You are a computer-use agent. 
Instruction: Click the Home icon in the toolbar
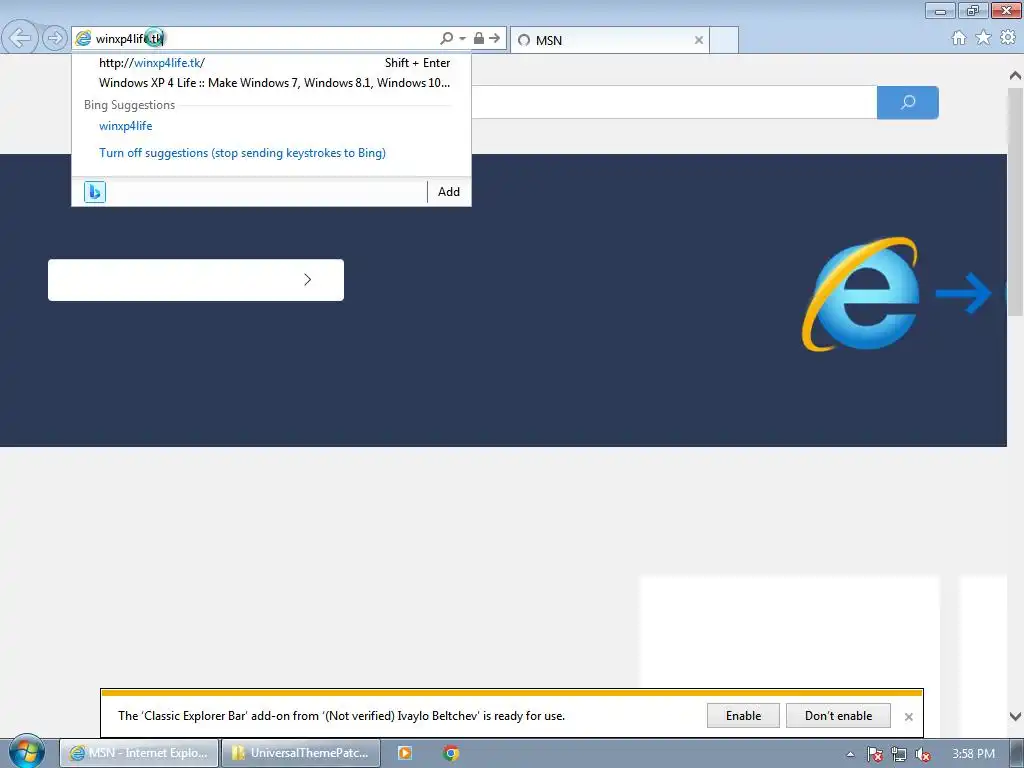(x=959, y=38)
